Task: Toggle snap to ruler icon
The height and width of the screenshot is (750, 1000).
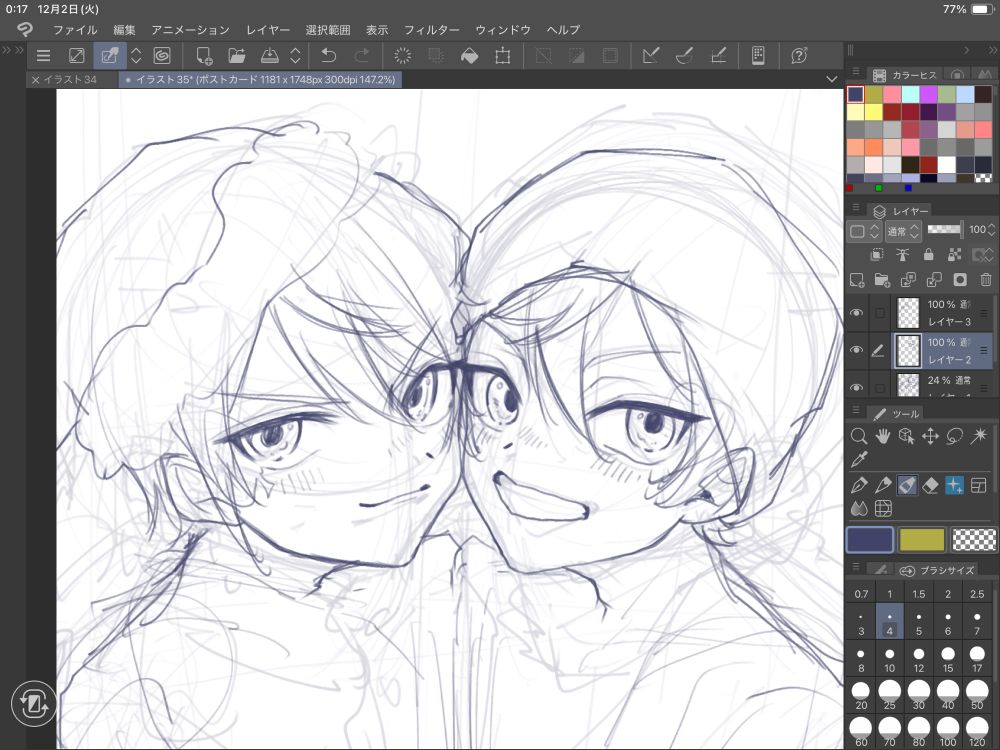Action: tap(651, 56)
